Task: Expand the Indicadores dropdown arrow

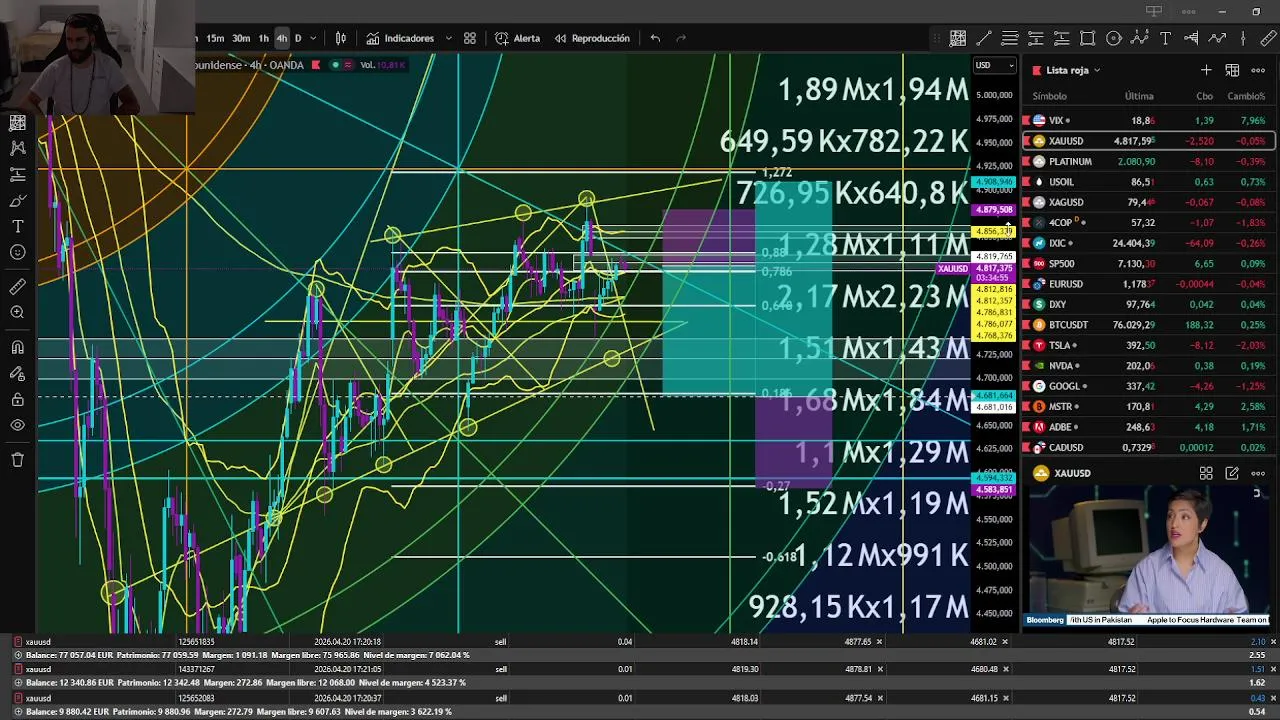Action: [x=448, y=38]
